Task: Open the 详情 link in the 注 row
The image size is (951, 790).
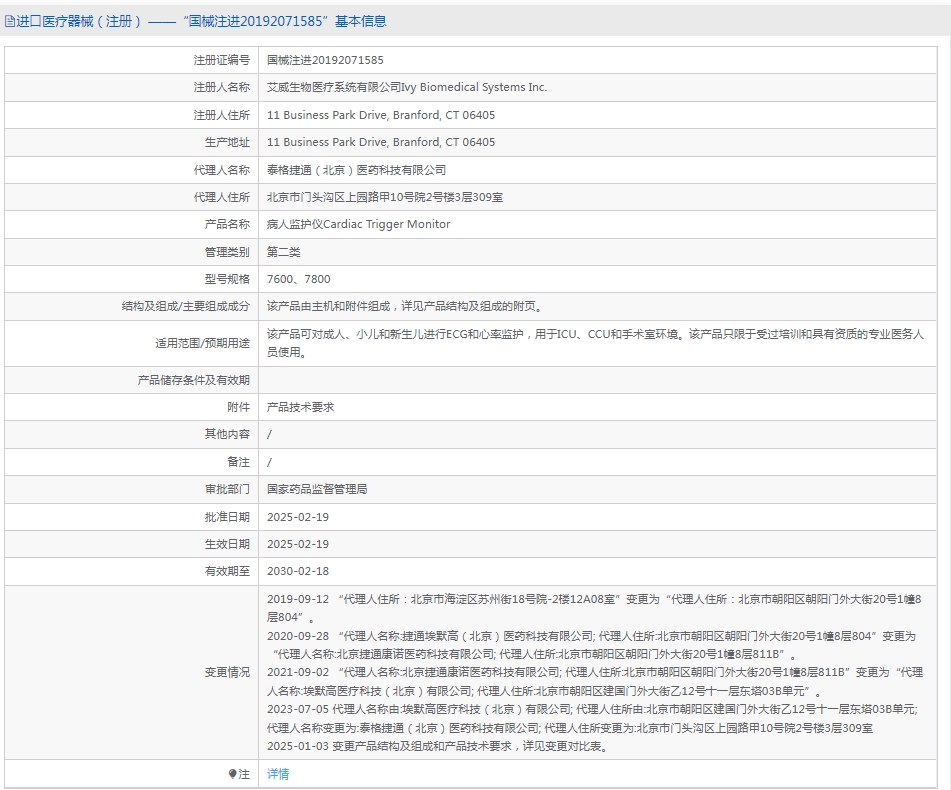Action: click(278, 774)
